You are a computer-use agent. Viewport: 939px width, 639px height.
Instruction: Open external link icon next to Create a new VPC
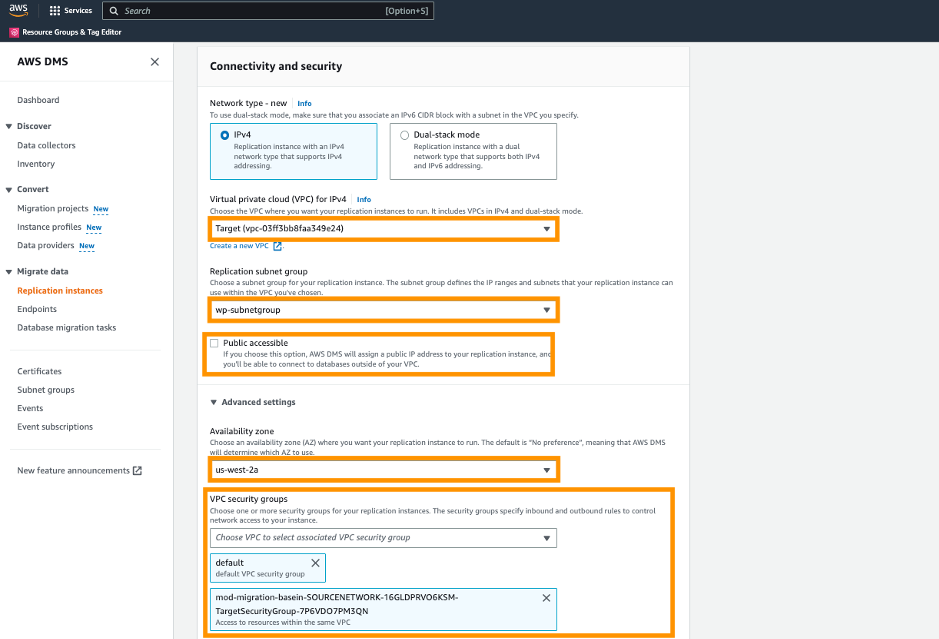(x=277, y=246)
